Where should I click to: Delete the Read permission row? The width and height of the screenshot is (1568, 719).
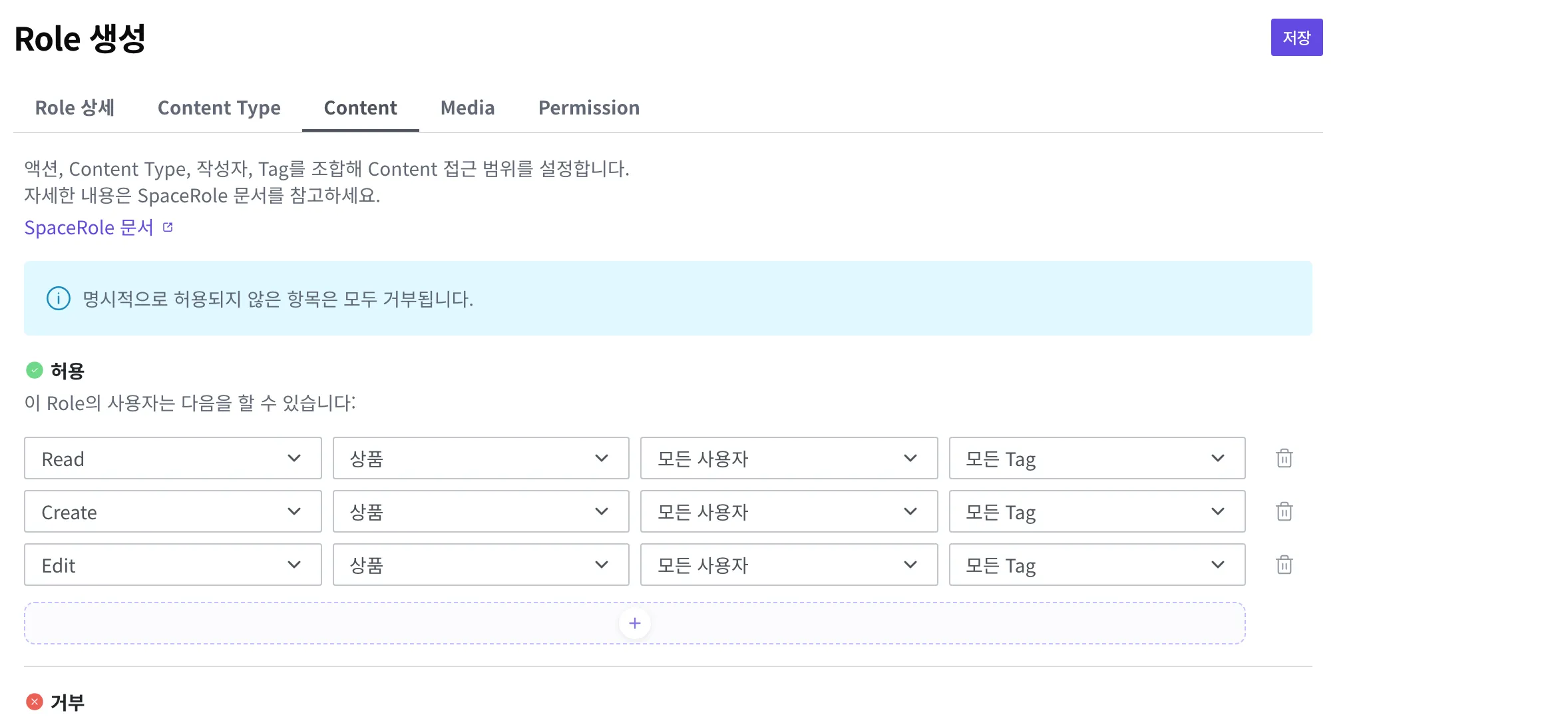(x=1284, y=458)
